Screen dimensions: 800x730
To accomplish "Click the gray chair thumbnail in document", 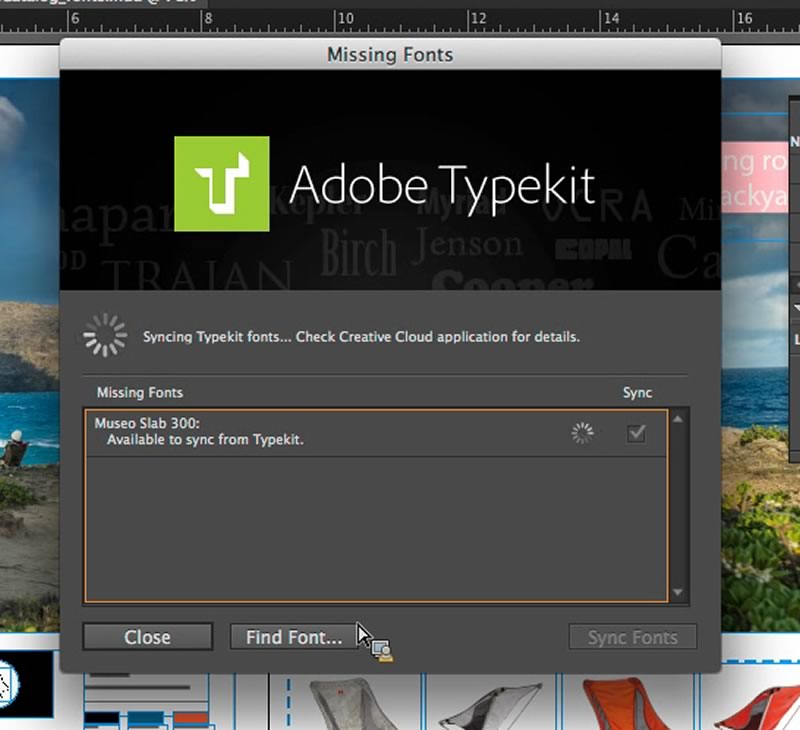I will [352, 703].
